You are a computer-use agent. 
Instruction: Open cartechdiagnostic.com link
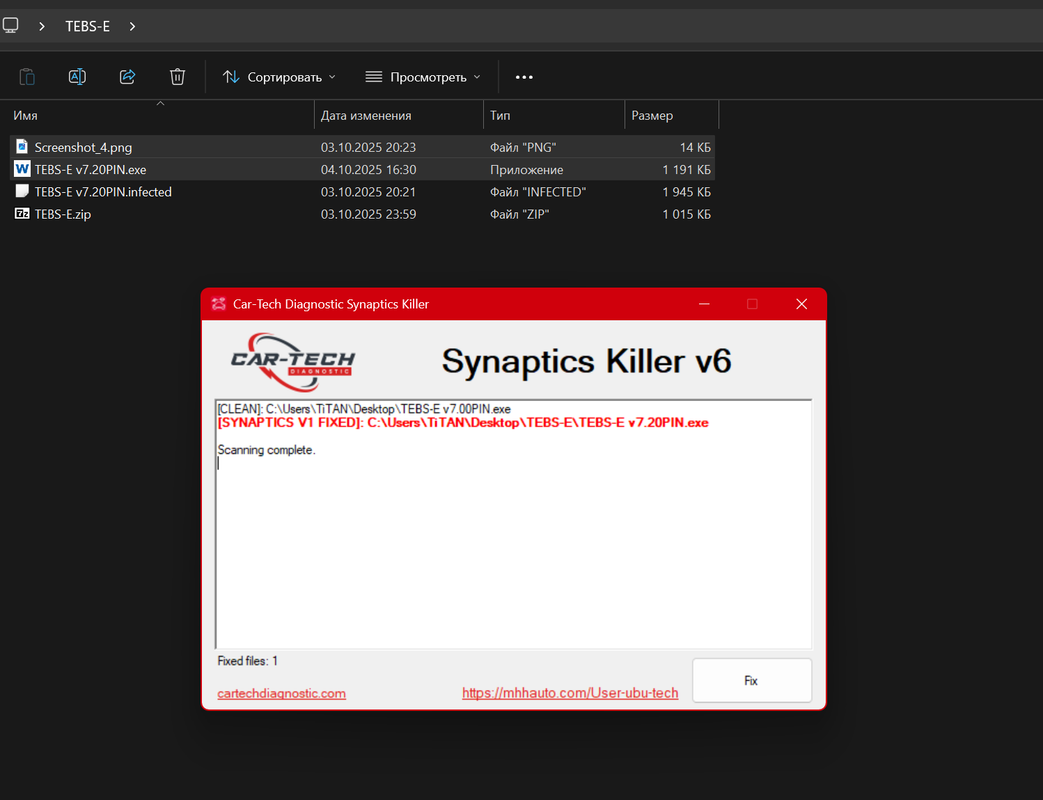tap(281, 693)
